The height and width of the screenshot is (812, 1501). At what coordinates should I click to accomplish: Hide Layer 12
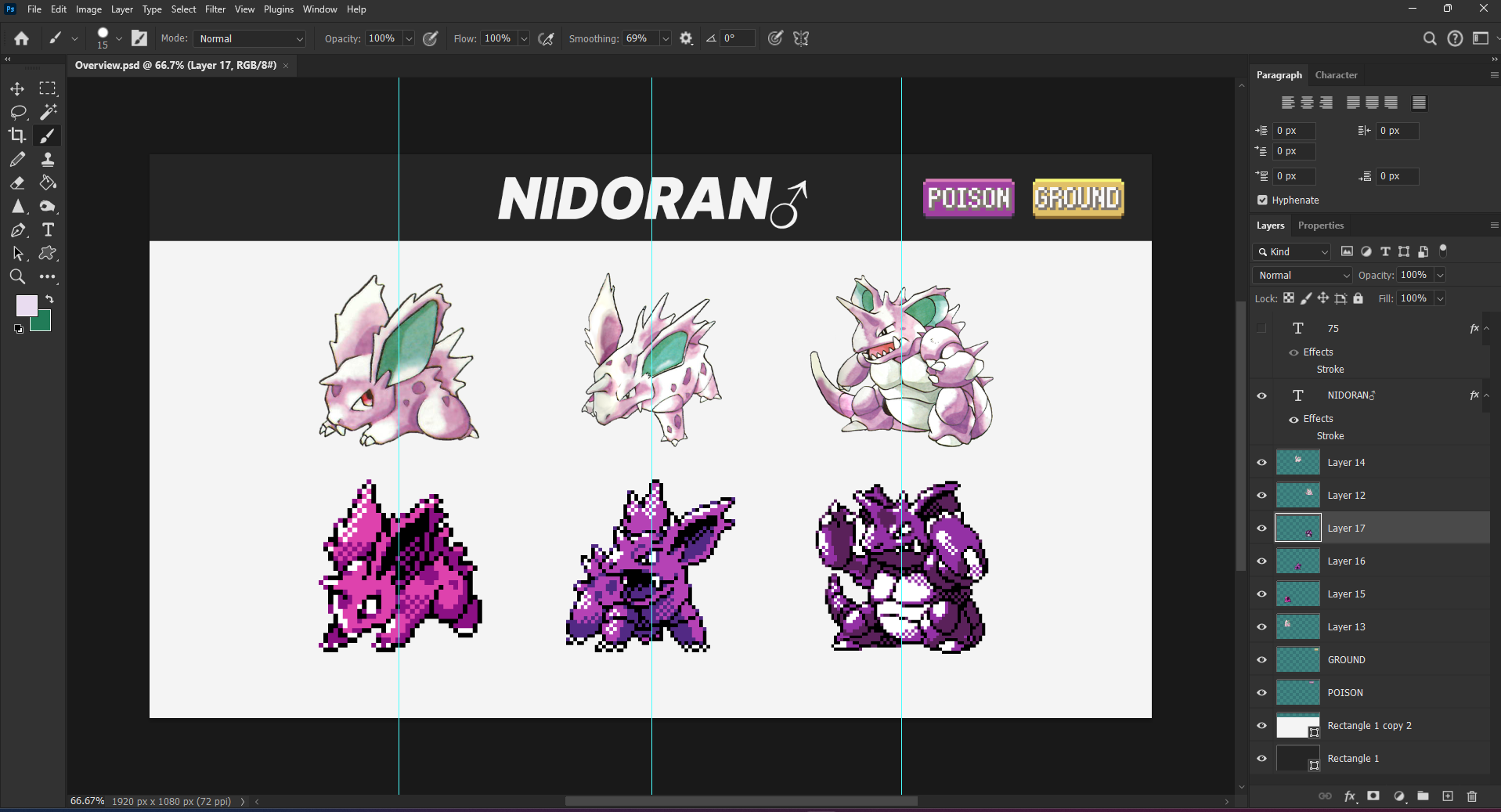coord(1261,496)
